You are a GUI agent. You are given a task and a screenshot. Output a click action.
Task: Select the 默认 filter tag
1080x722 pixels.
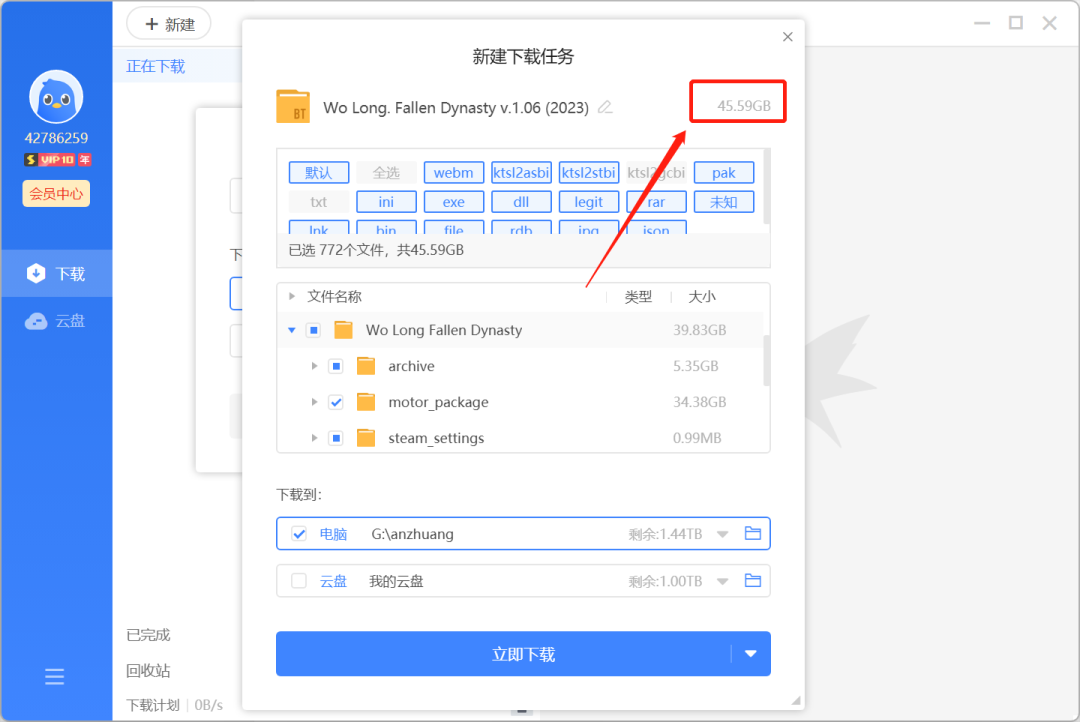pyautogui.click(x=319, y=172)
